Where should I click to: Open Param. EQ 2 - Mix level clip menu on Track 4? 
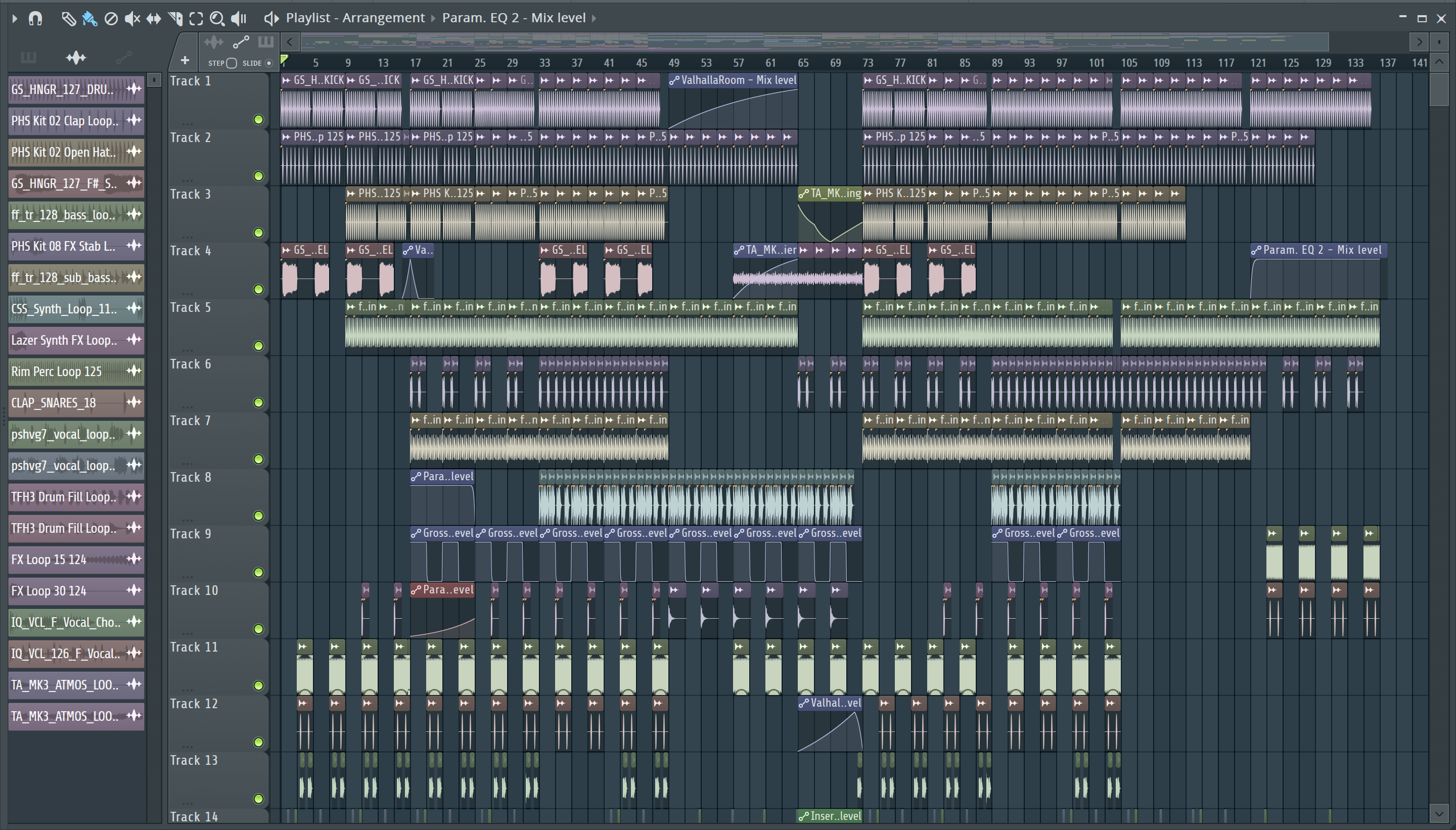coord(1256,250)
